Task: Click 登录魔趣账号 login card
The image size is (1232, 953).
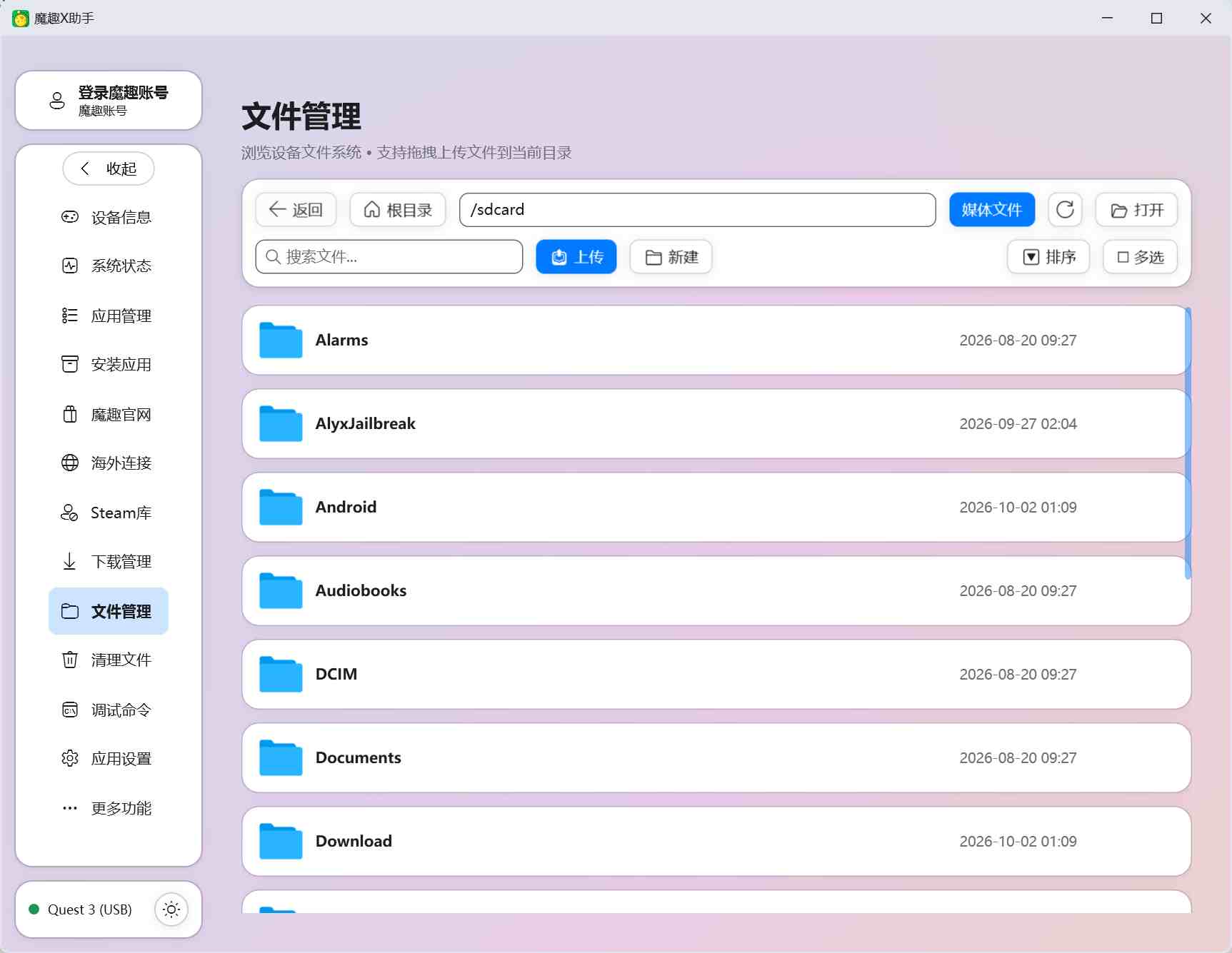Action: [109, 101]
